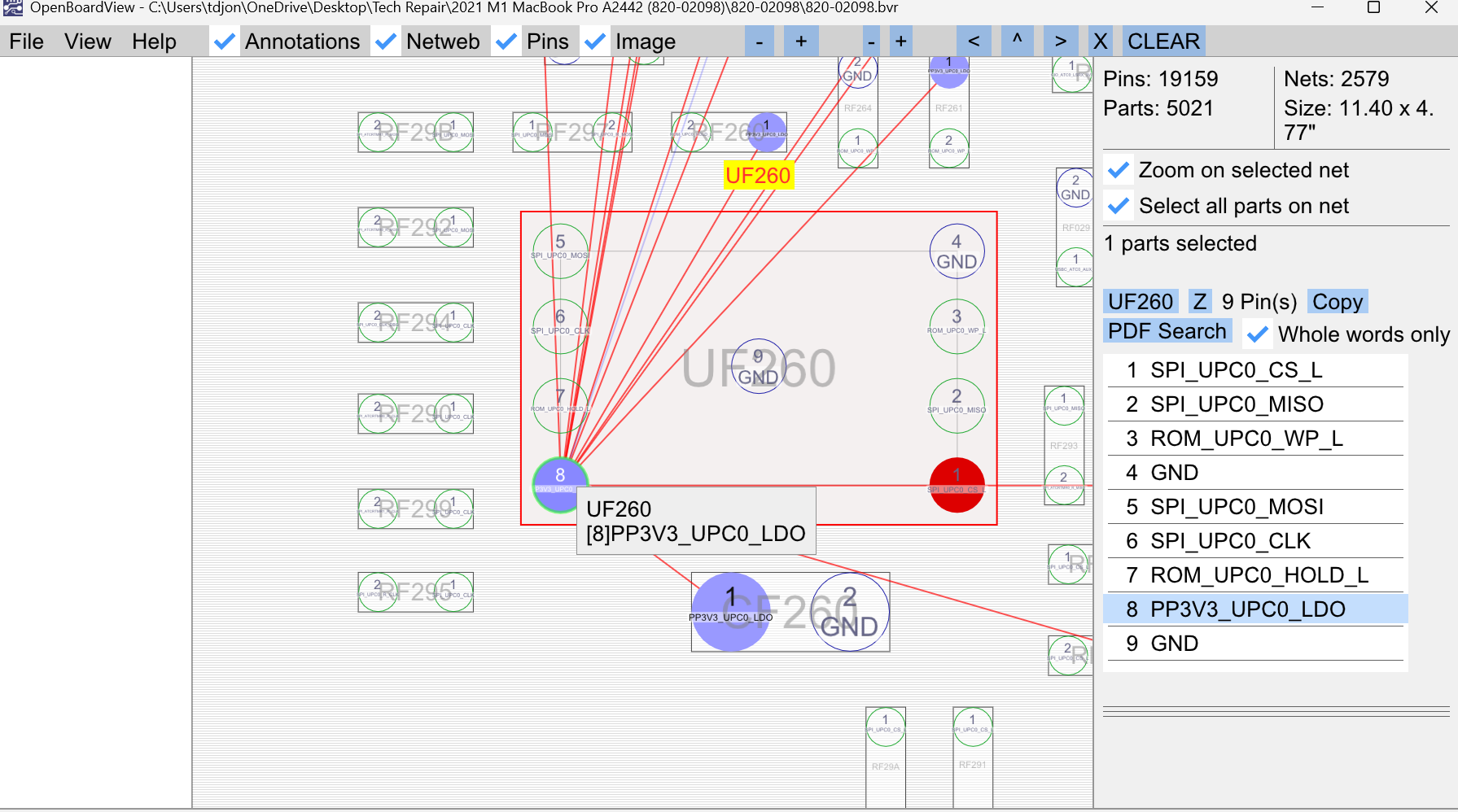The width and height of the screenshot is (1458, 812).
Task: Uncheck Zoom on selected net
Action: point(1119,170)
